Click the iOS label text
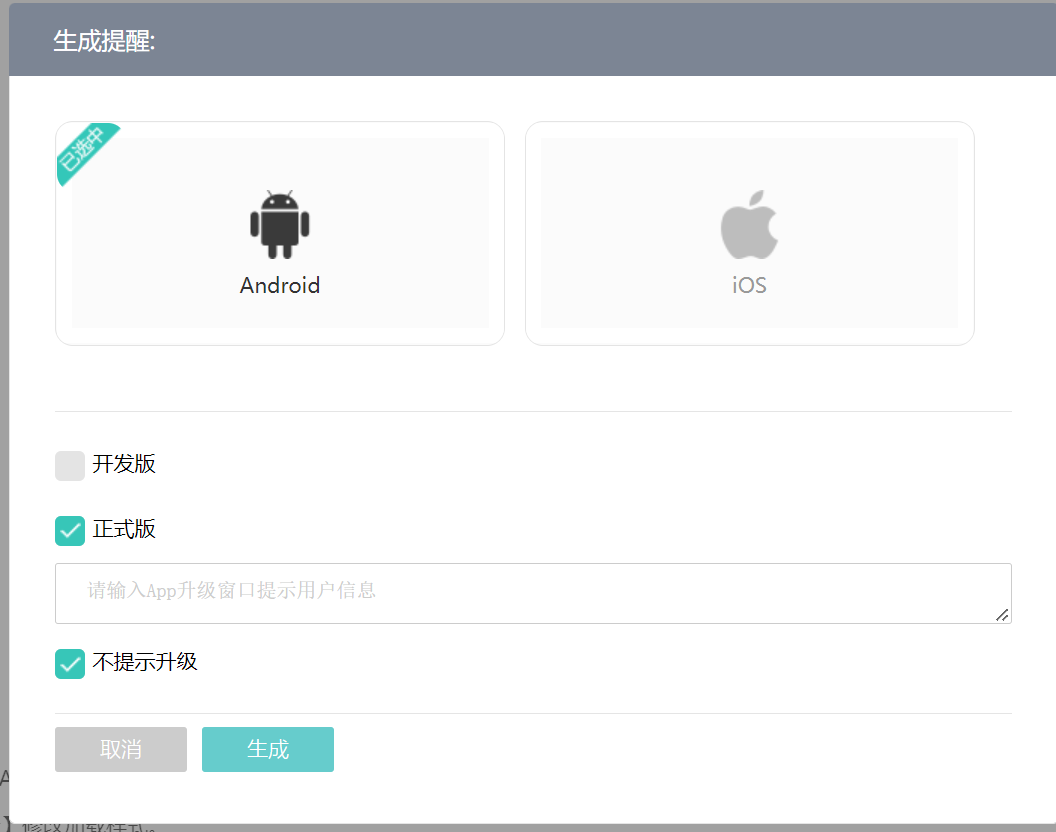1056x832 pixels. [750, 286]
